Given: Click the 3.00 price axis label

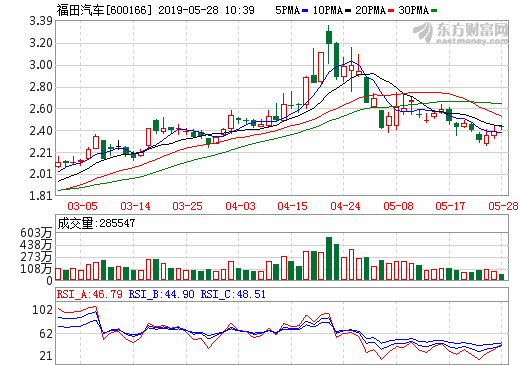Looking at the screenshot, I should (x=41, y=65).
